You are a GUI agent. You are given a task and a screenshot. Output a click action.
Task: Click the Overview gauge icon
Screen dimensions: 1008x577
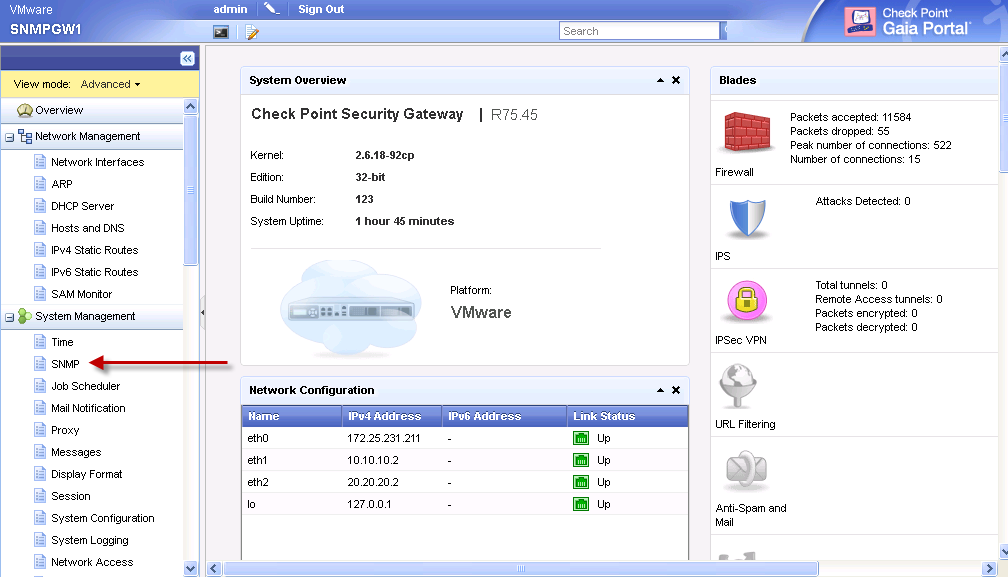[x=24, y=111]
